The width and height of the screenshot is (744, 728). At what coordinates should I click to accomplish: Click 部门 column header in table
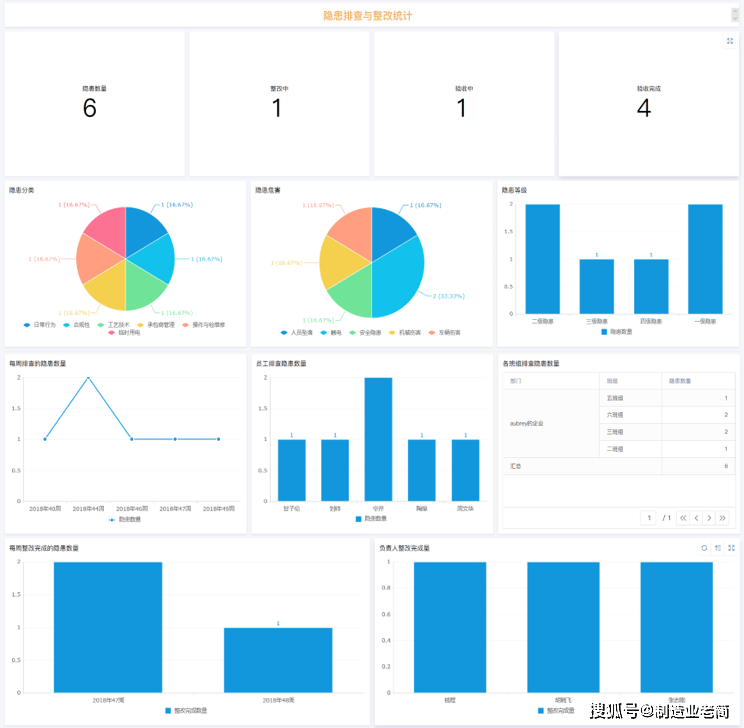coord(516,381)
